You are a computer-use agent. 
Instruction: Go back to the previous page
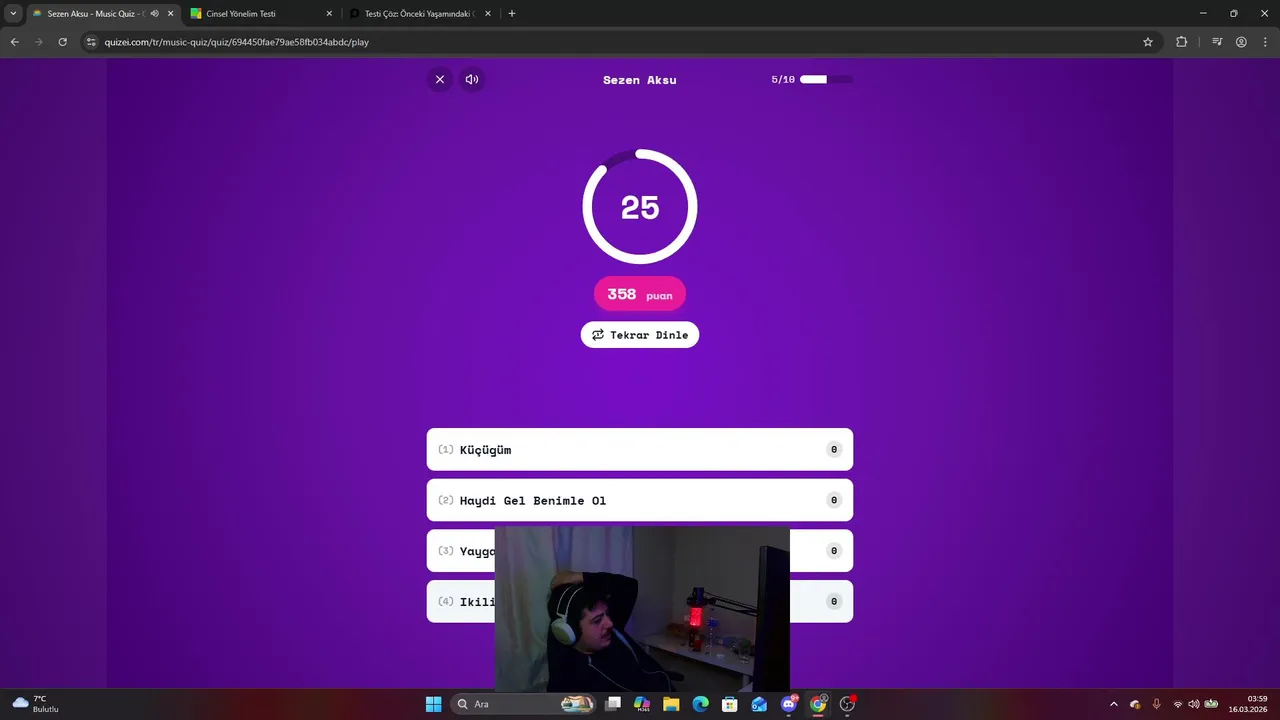click(14, 42)
